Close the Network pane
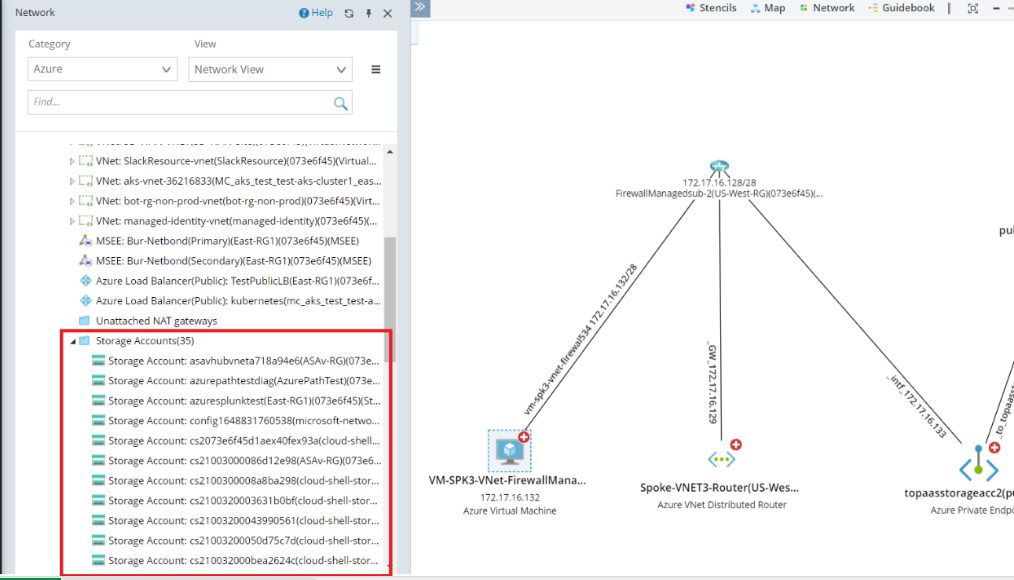The height and width of the screenshot is (580, 1014). 387,13
